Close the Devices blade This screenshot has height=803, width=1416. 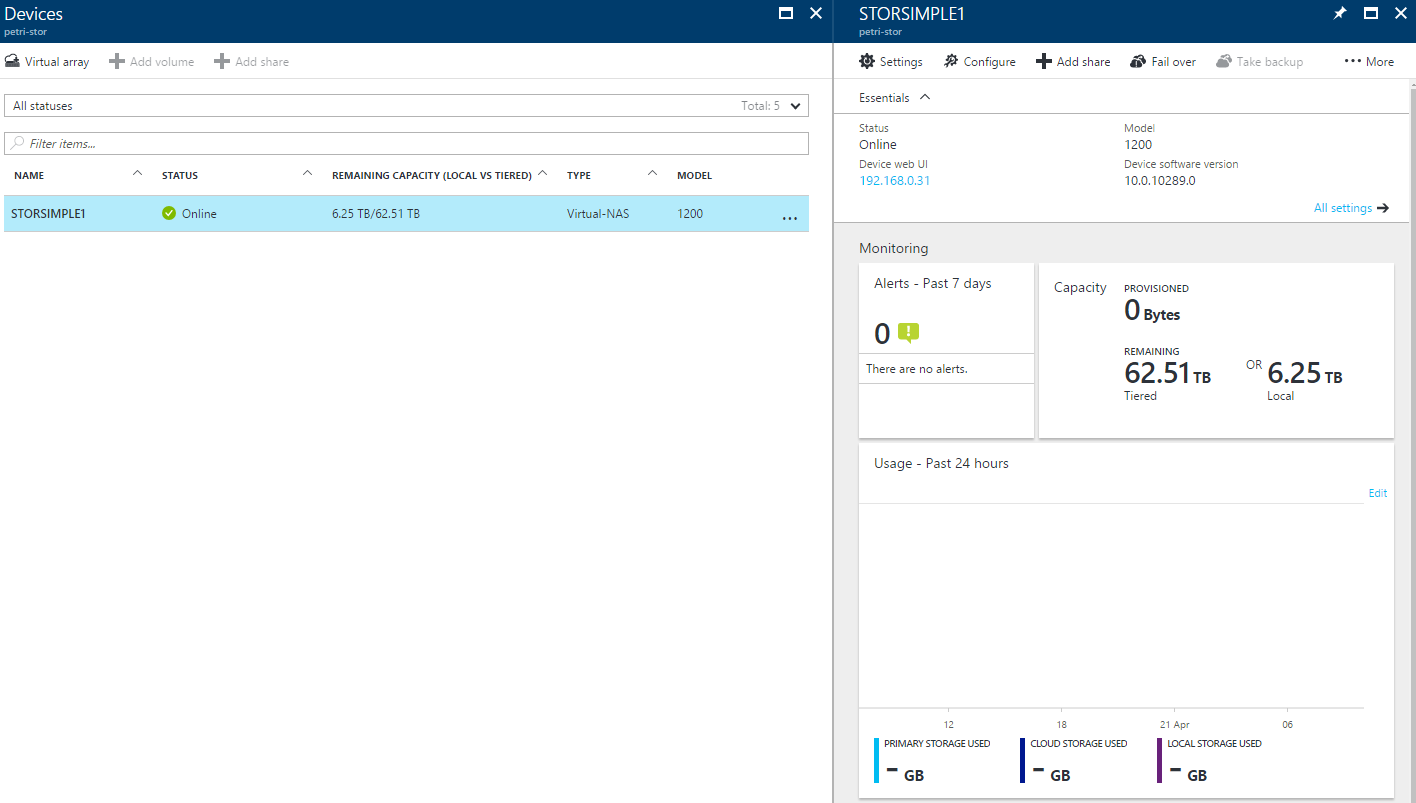tap(816, 13)
